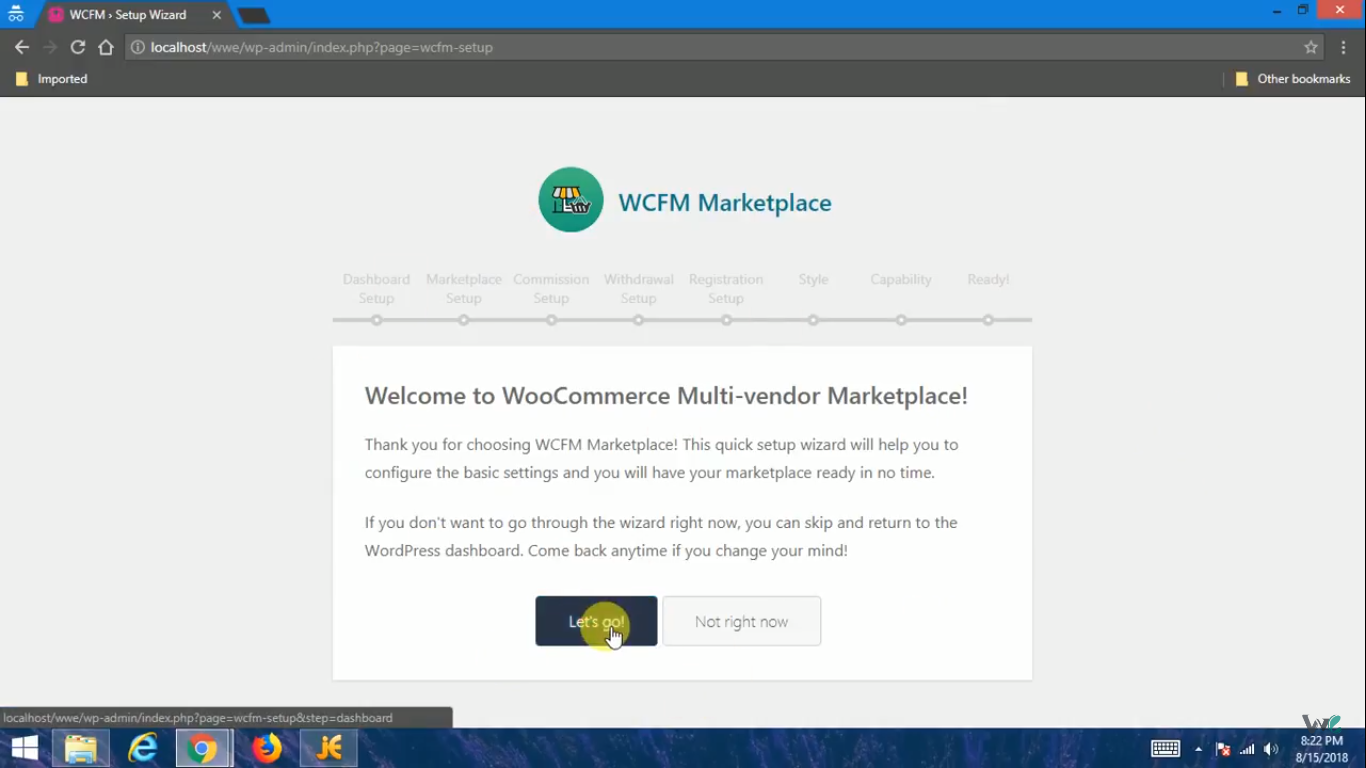Open Firefox from the taskbar
Screen dimensions: 1366x768
tap(267, 748)
